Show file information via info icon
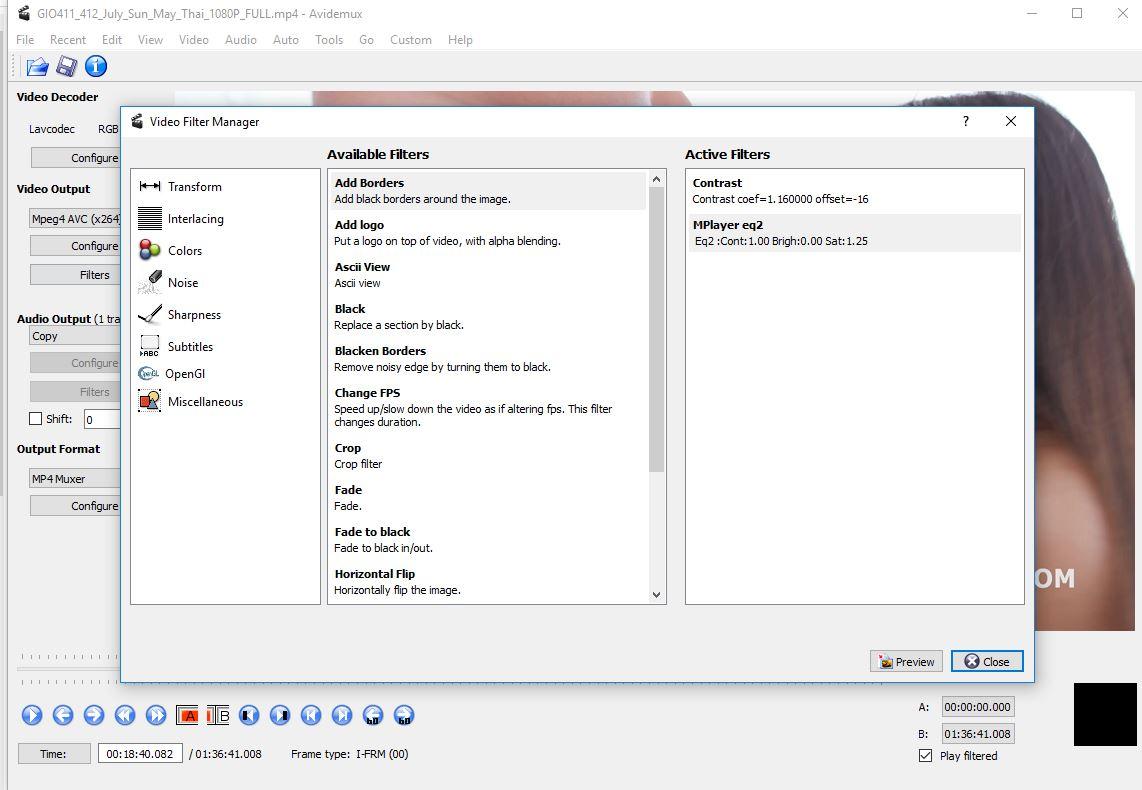This screenshot has width=1142, height=790. click(96, 67)
